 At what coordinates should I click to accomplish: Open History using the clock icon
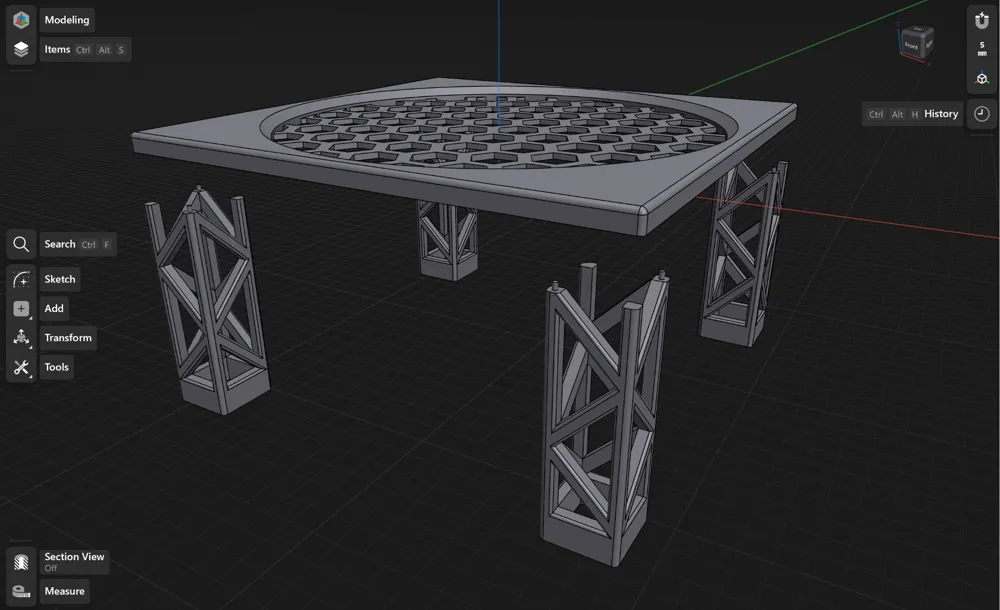pyautogui.click(x=981, y=114)
